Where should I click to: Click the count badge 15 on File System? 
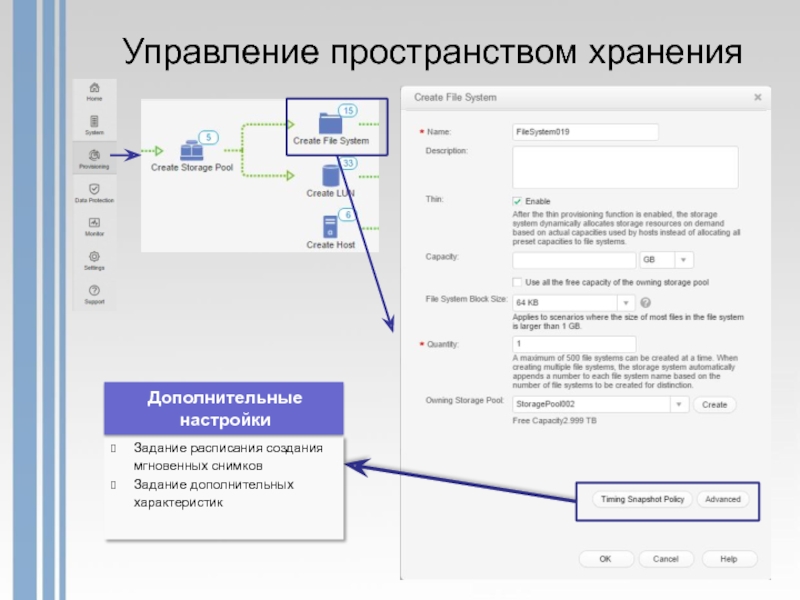(x=348, y=110)
